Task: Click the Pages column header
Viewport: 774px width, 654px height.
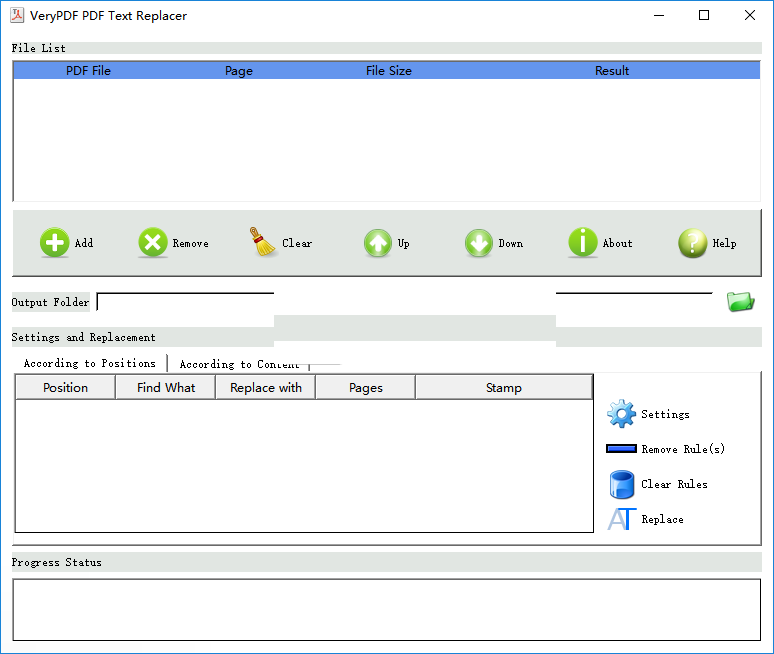Action: pos(366,387)
